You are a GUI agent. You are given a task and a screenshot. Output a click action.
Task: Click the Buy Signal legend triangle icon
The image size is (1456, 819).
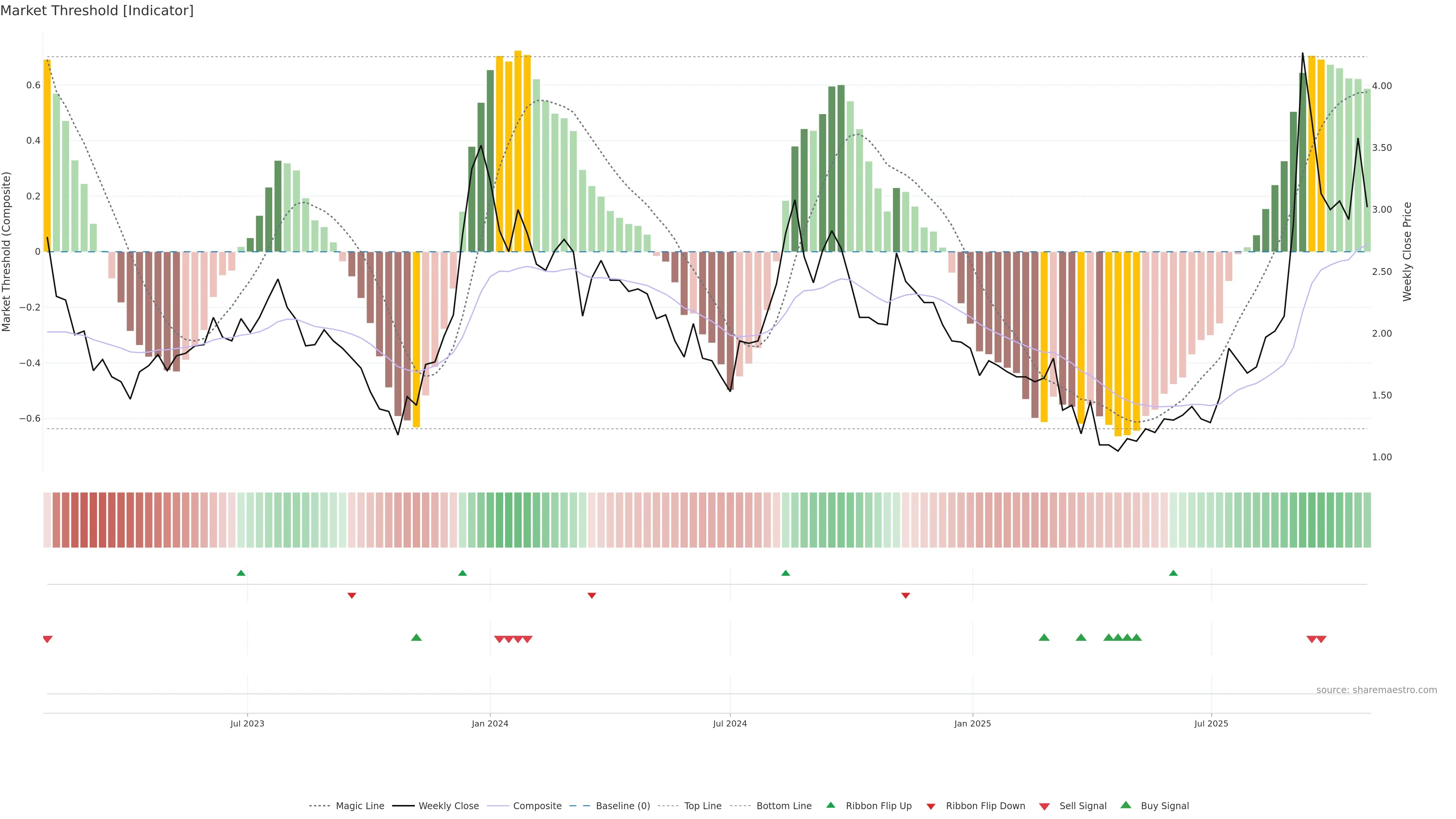tap(1125, 805)
